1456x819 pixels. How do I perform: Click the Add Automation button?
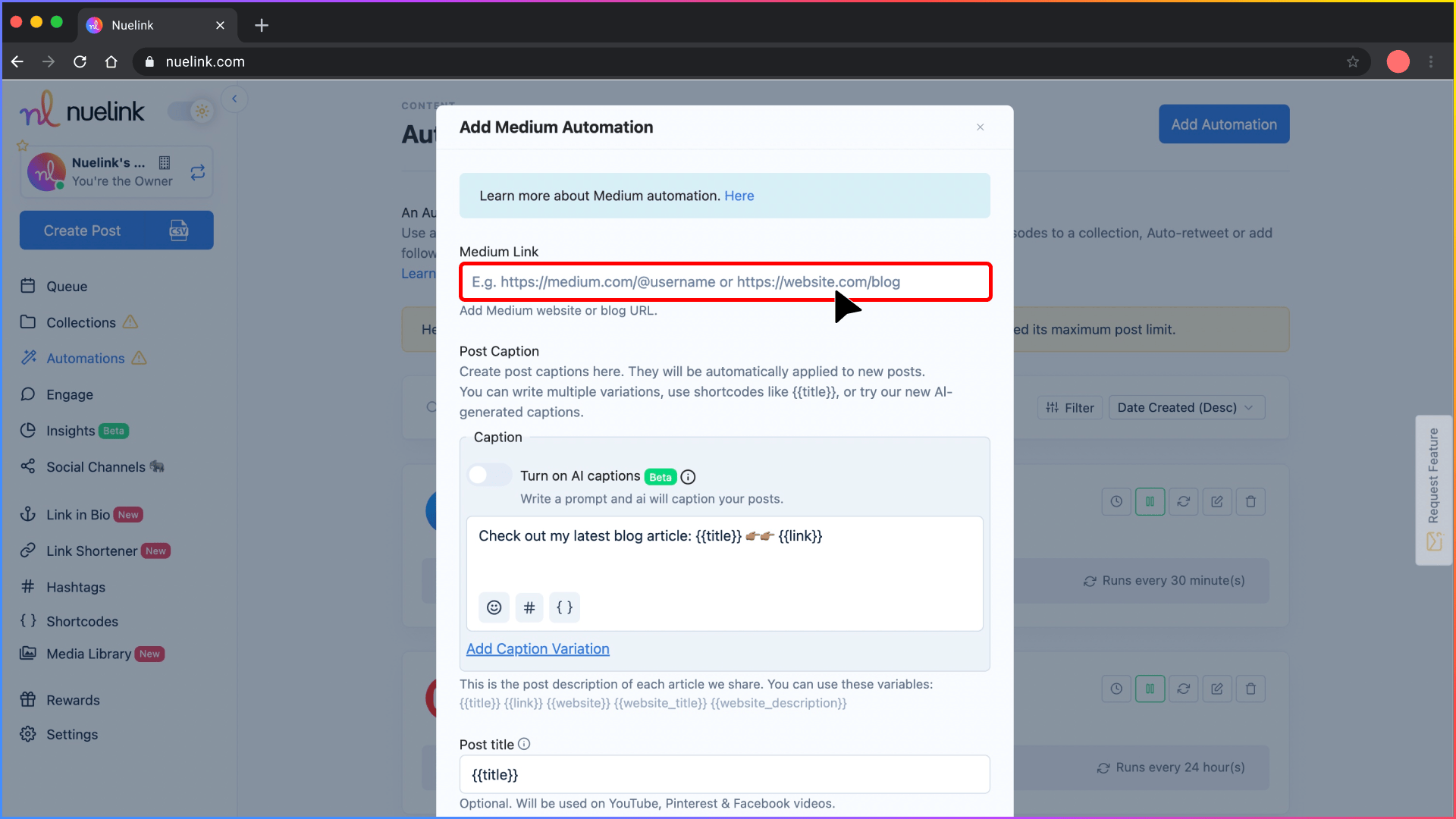[x=1224, y=124]
